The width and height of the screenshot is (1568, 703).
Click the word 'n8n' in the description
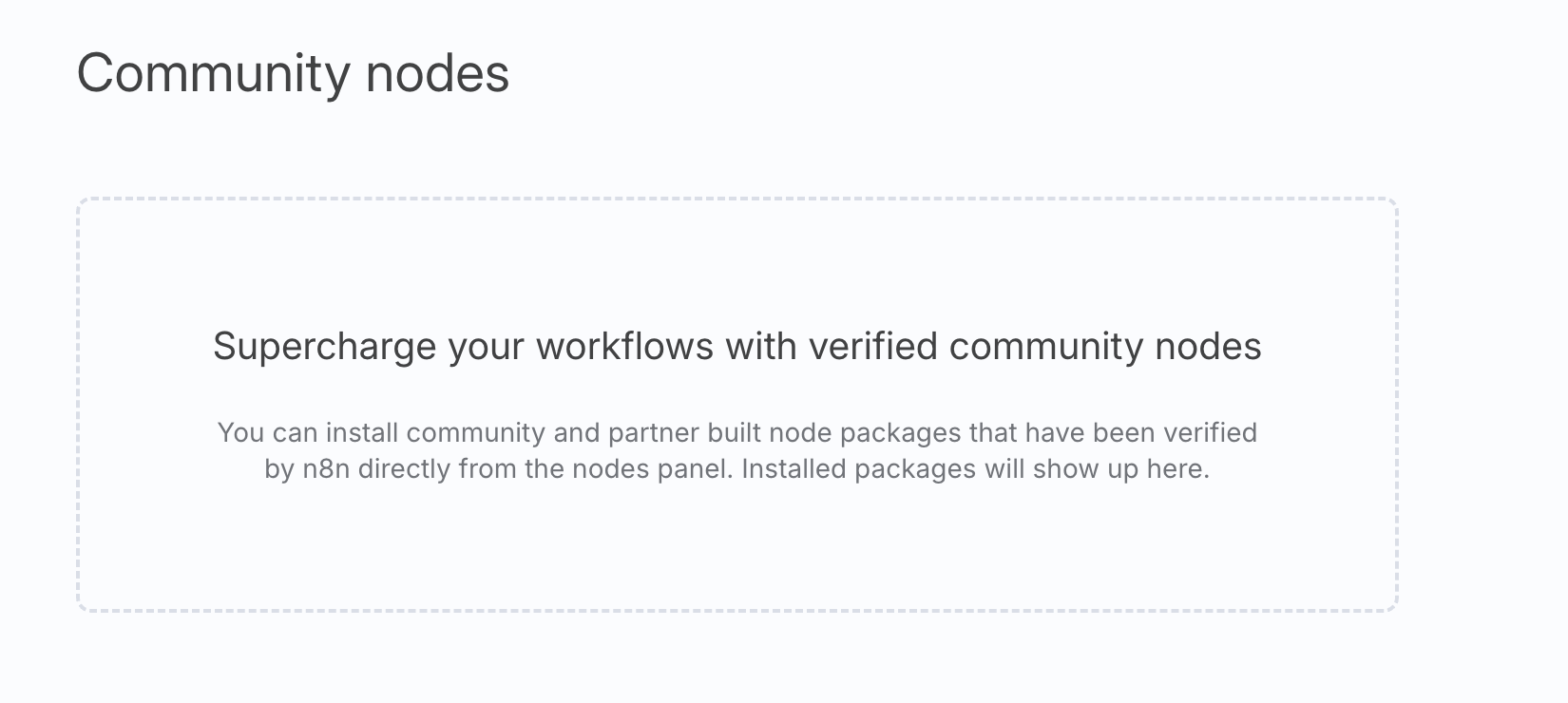[x=326, y=469]
